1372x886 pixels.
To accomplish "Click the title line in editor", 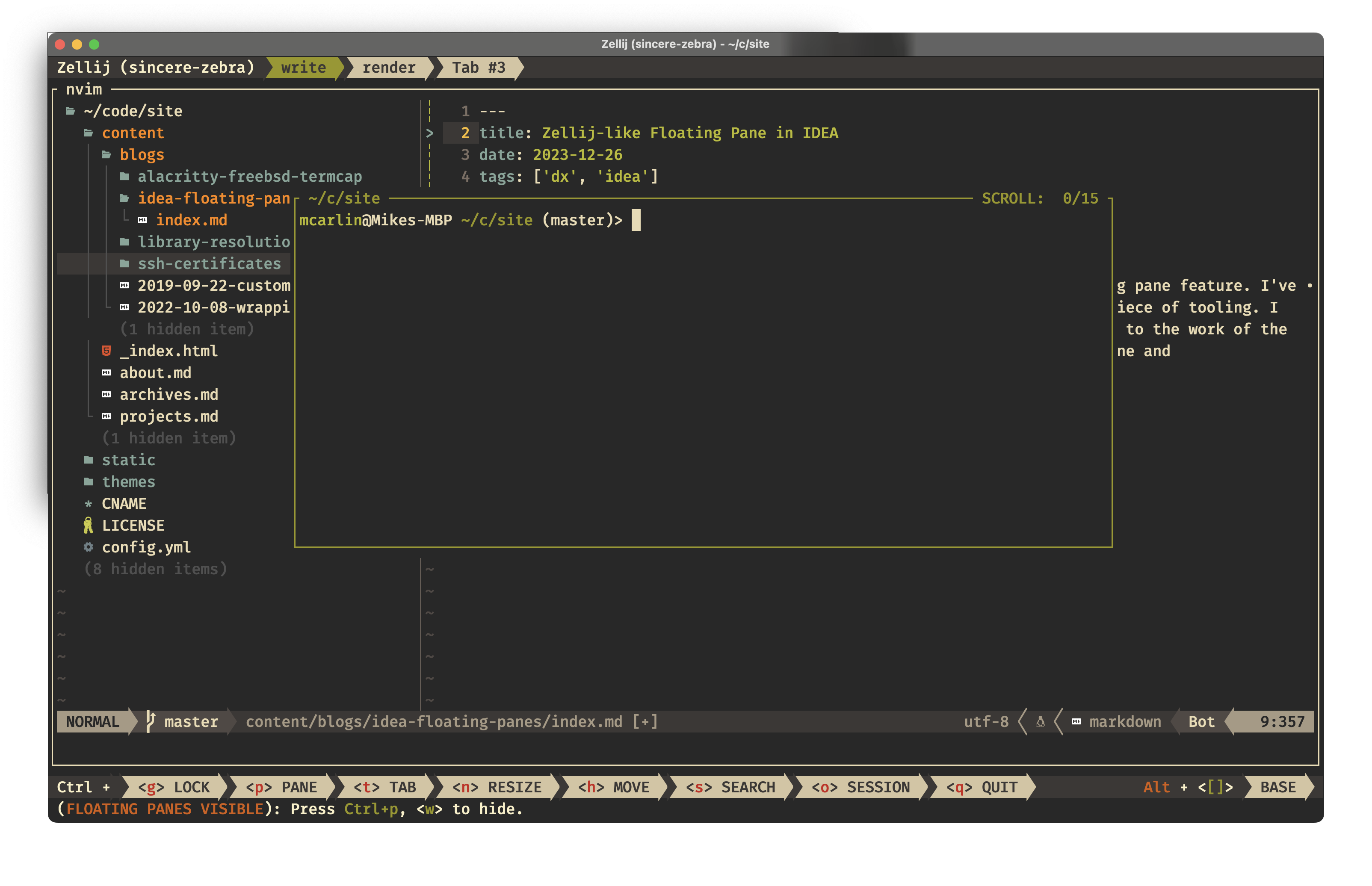I will 659,133.
